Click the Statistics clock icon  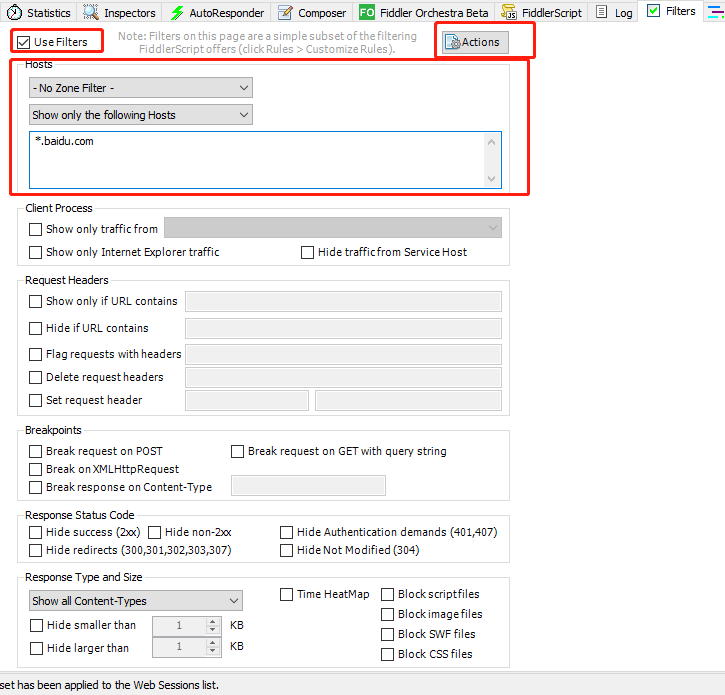coord(15,13)
